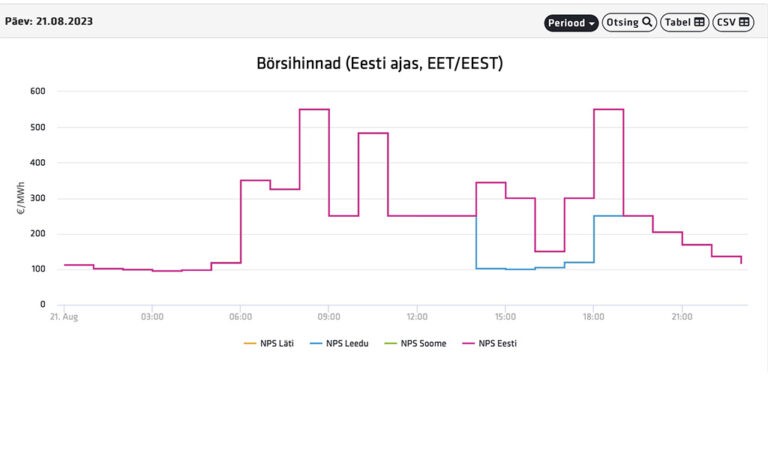Click the 600 value on y-axis

(37, 92)
